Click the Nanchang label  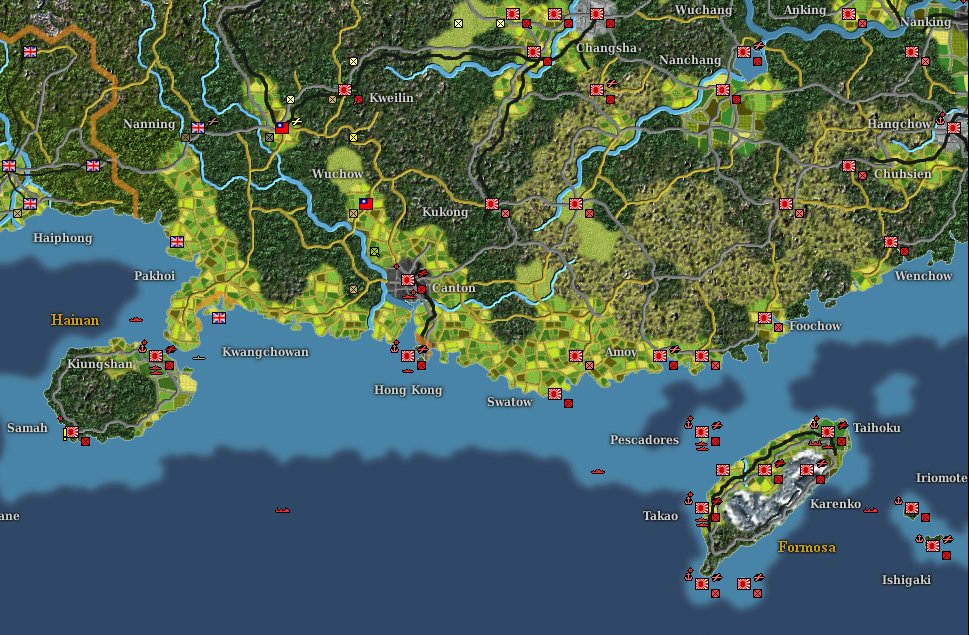click(690, 60)
